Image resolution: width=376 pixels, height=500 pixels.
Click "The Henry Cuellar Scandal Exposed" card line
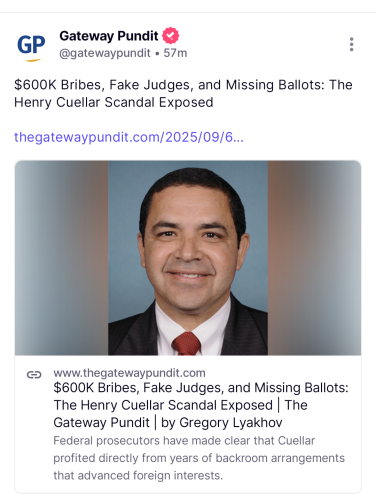tap(163, 405)
